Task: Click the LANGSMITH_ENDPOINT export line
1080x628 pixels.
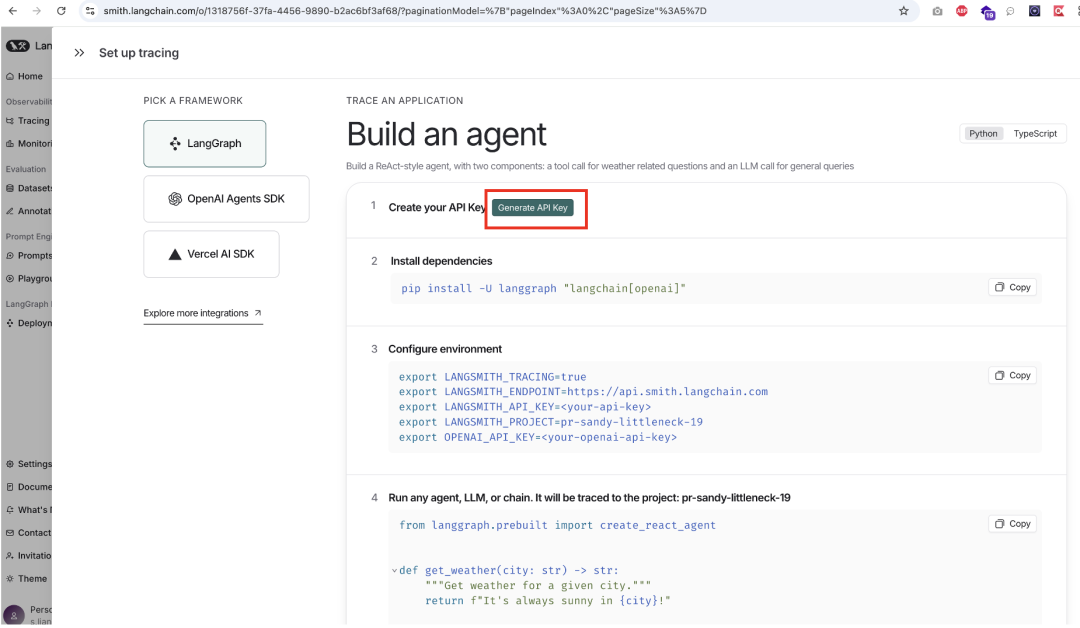Action: [x=583, y=392]
